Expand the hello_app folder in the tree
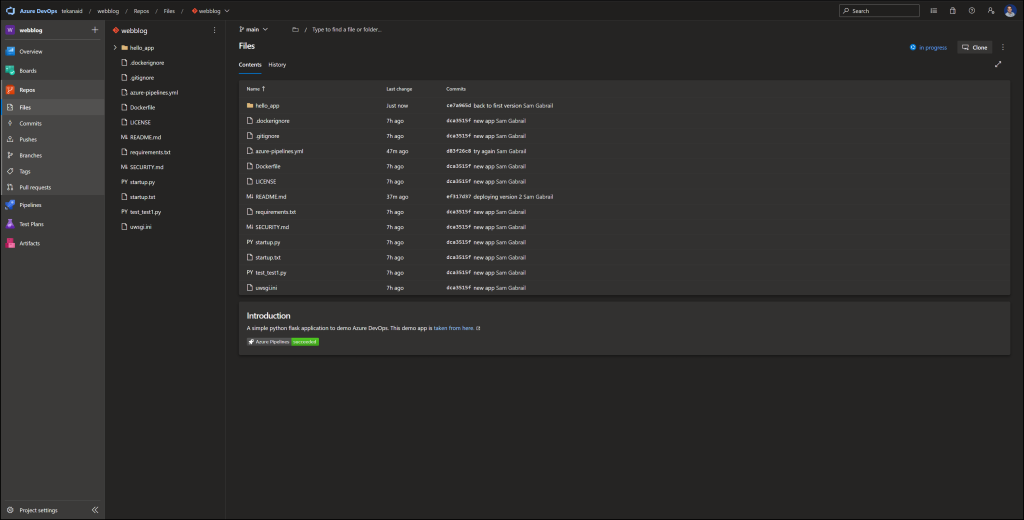 pyautogui.click(x=115, y=48)
